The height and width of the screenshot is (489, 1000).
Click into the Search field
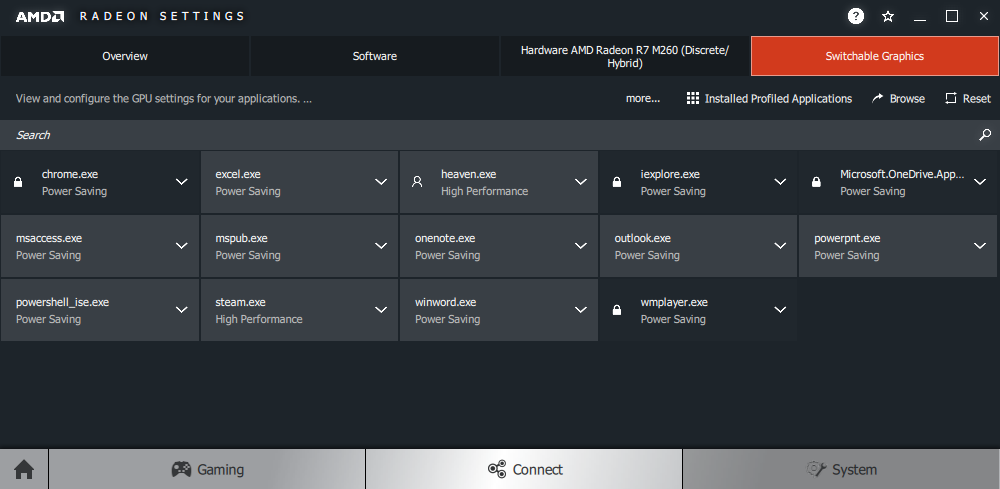point(480,135)
